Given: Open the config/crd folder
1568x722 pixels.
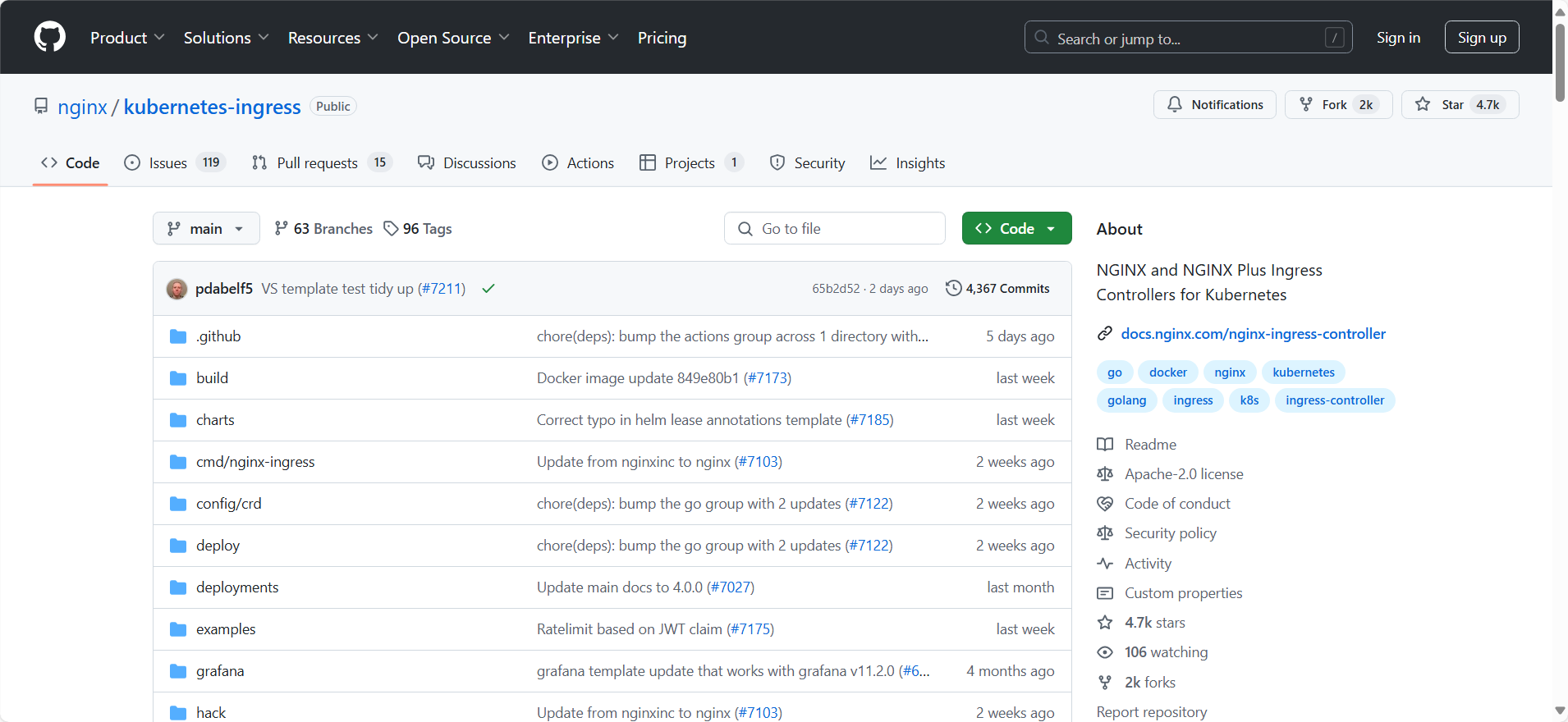Looking at the screenshot, I should pyautogui.click(x=228, y=504).
